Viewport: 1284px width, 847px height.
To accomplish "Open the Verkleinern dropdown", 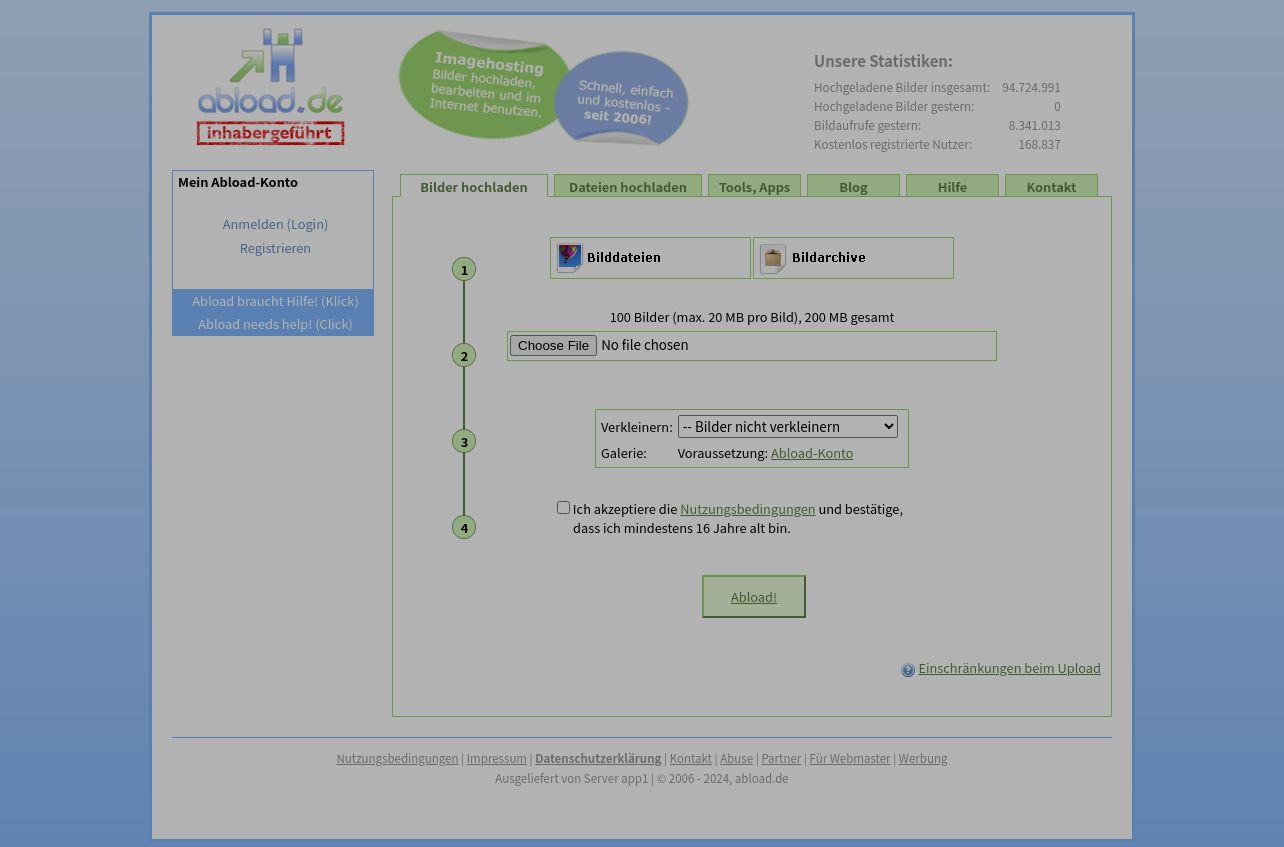I will tap(787, 427).
